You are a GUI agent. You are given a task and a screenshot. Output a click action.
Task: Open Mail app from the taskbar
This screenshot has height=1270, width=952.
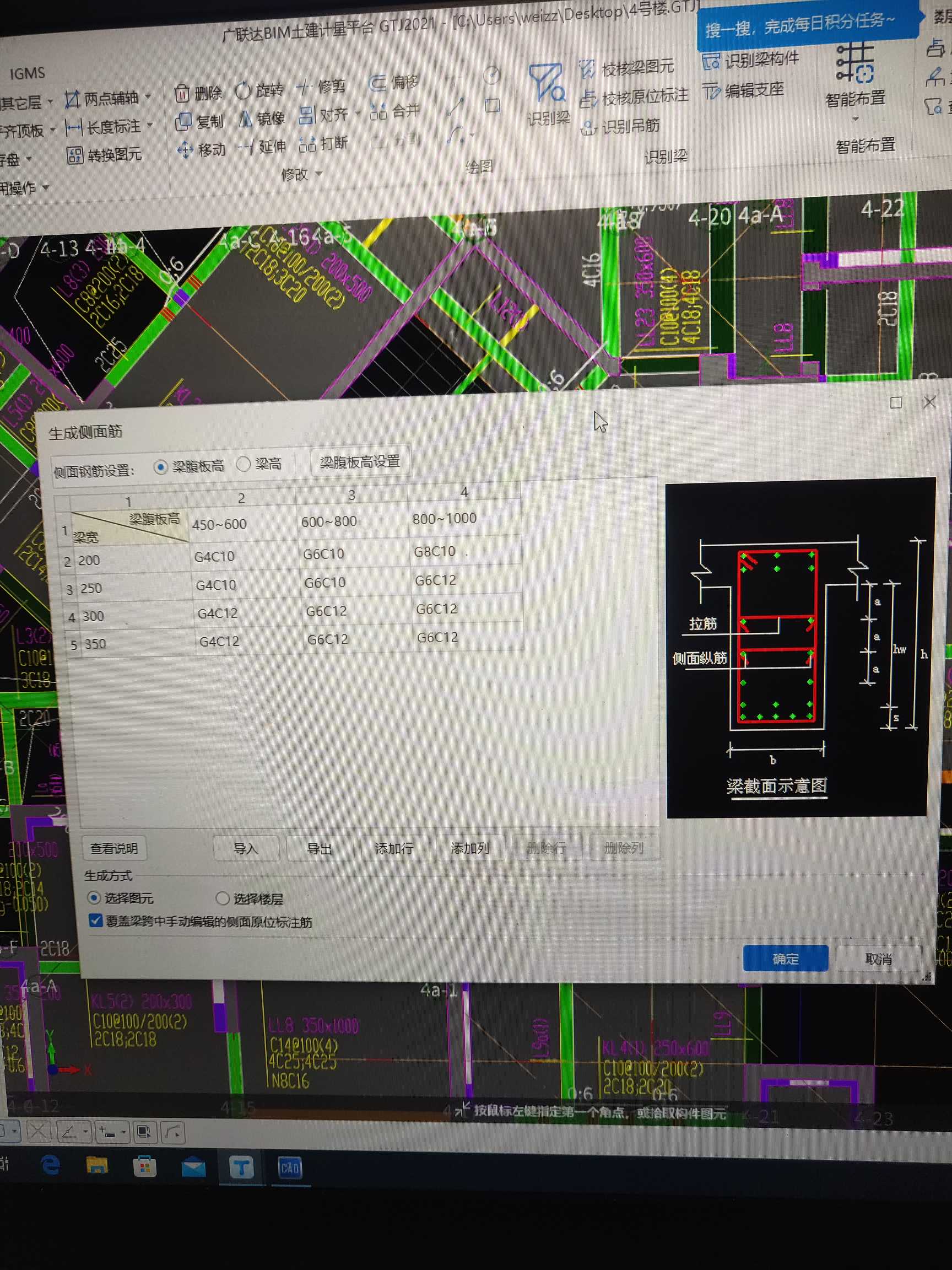[193, 1168]
